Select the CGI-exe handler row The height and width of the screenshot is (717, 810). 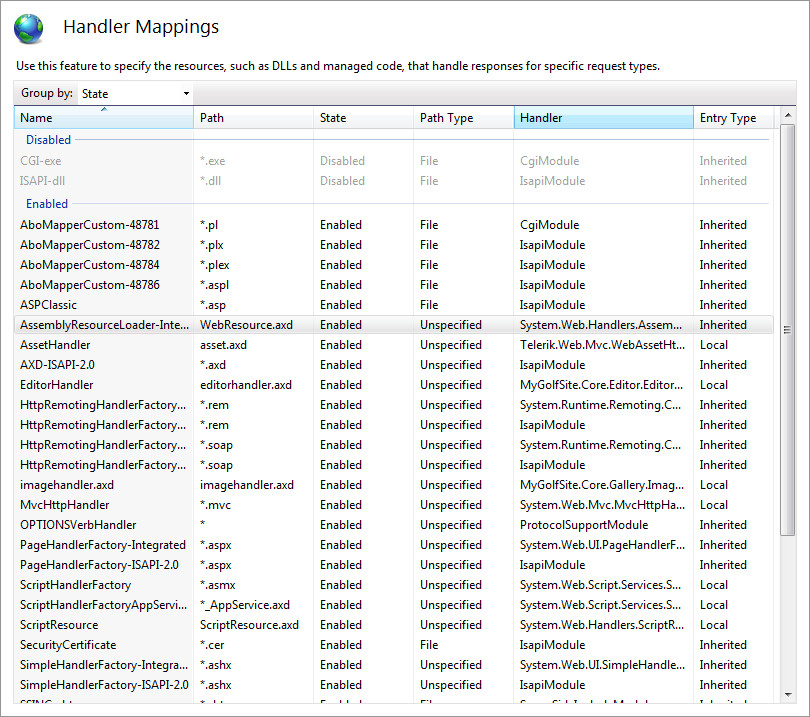point(394,161)
